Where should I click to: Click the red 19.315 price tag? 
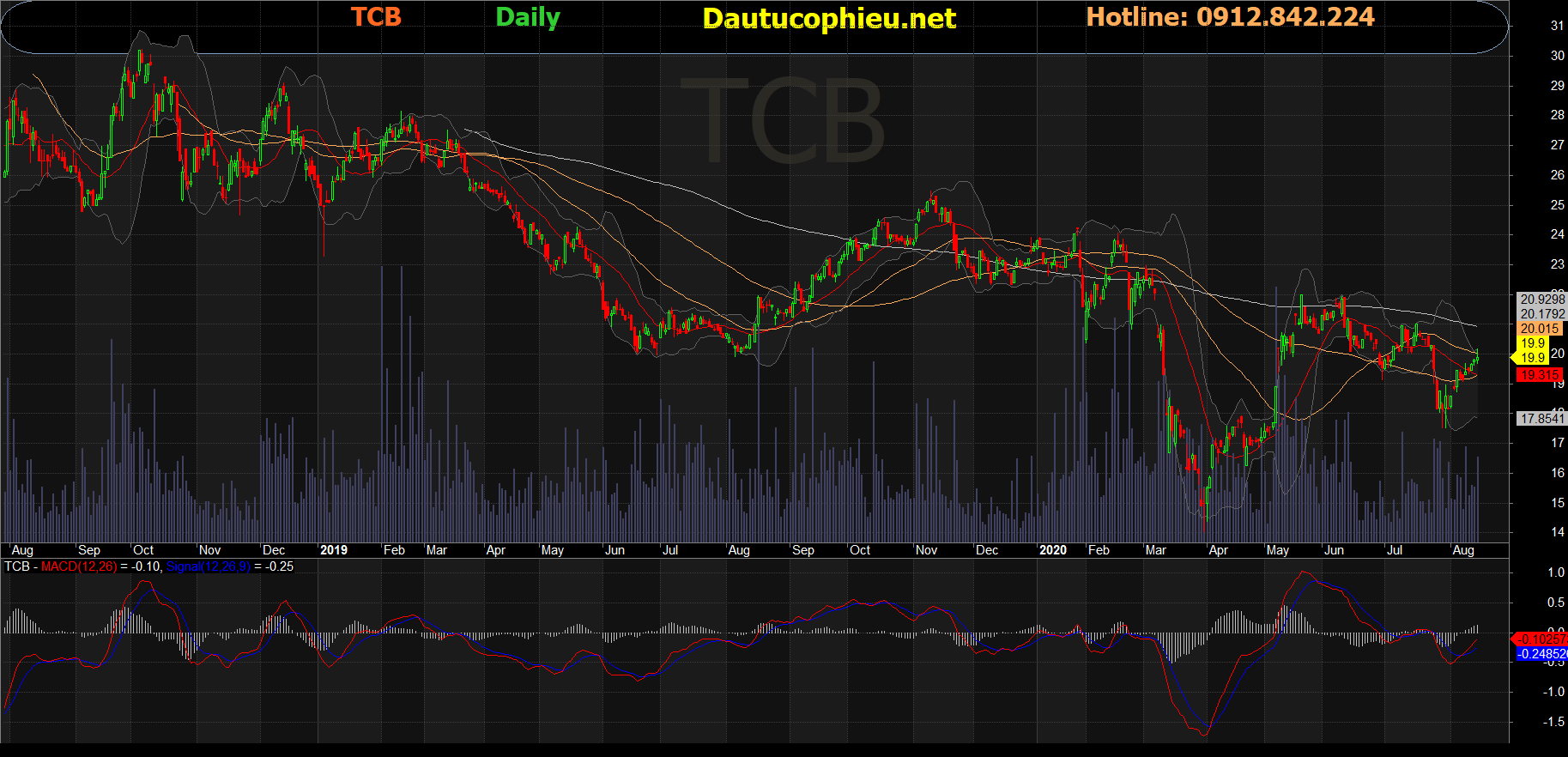click(x=1539, y=375)
